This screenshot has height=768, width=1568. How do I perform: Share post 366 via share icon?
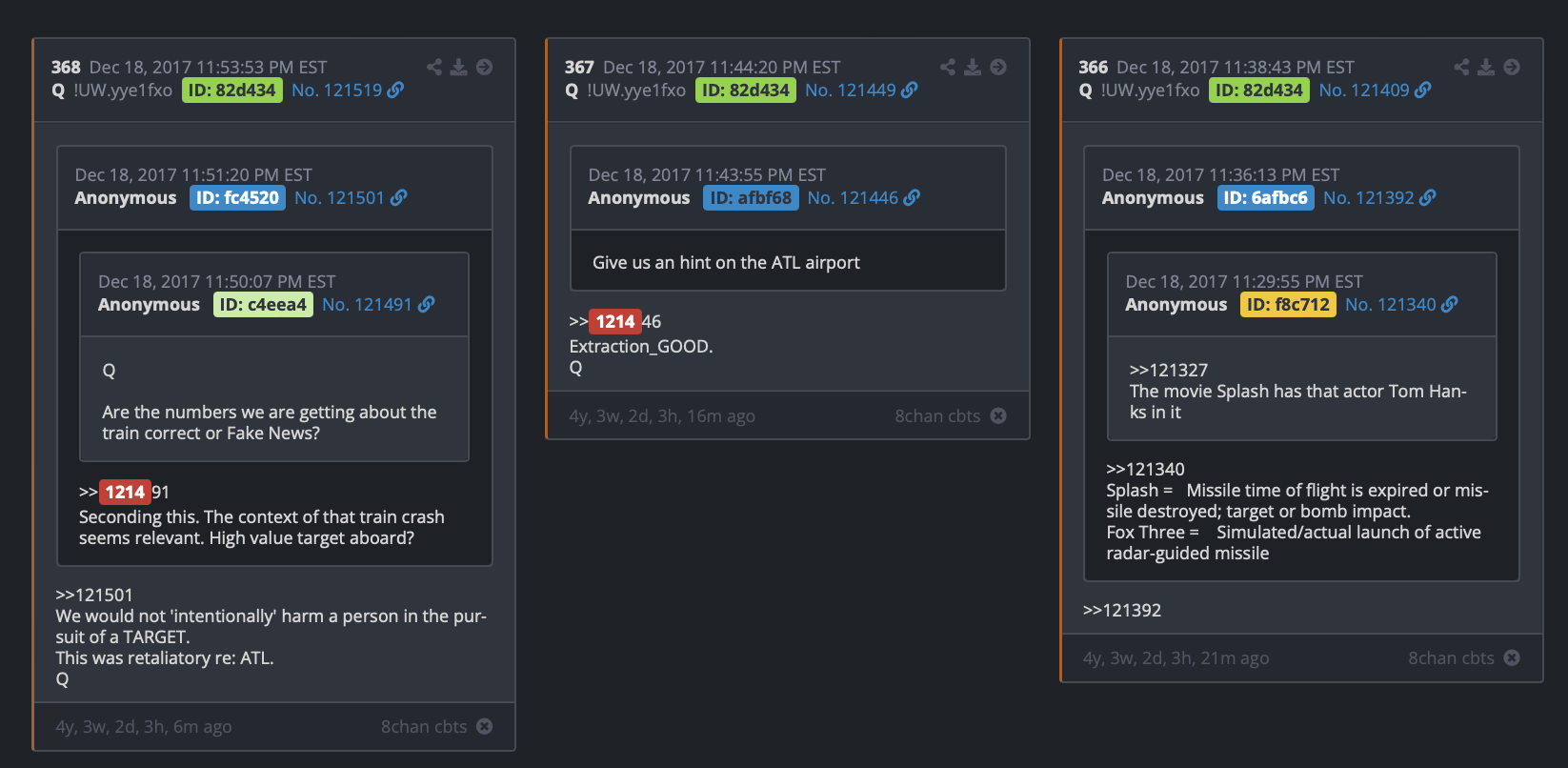[x=1461, y=67]
